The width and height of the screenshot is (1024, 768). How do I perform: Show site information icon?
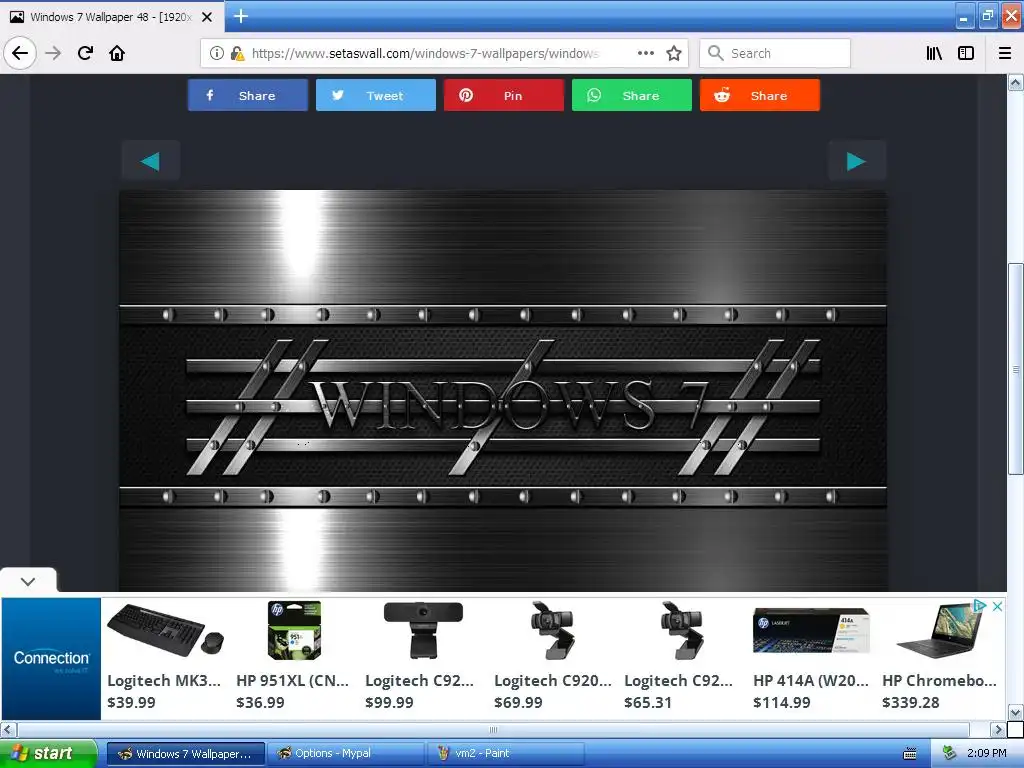pos(217,53)
